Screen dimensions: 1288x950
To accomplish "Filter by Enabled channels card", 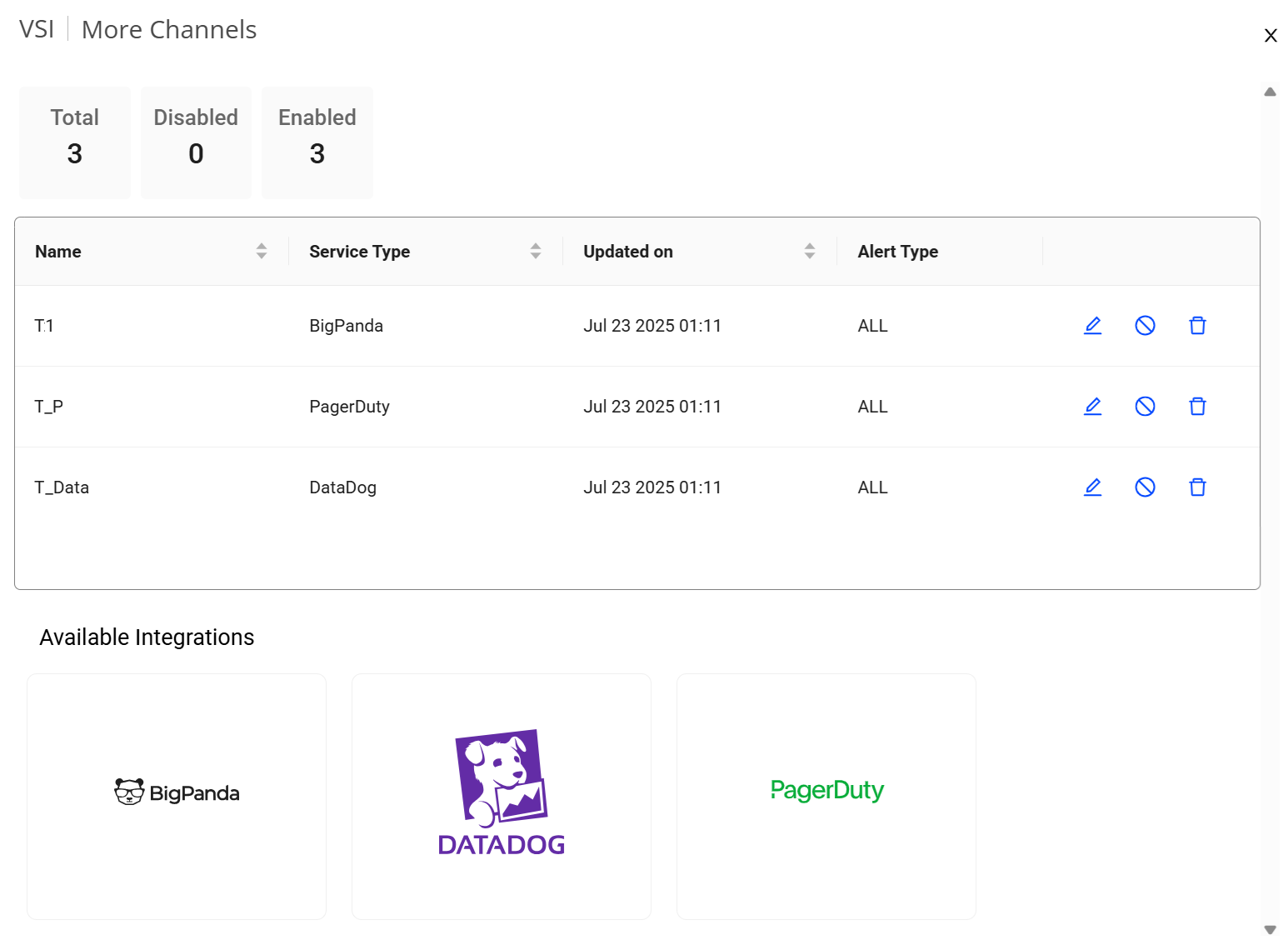I will [317, 142].
